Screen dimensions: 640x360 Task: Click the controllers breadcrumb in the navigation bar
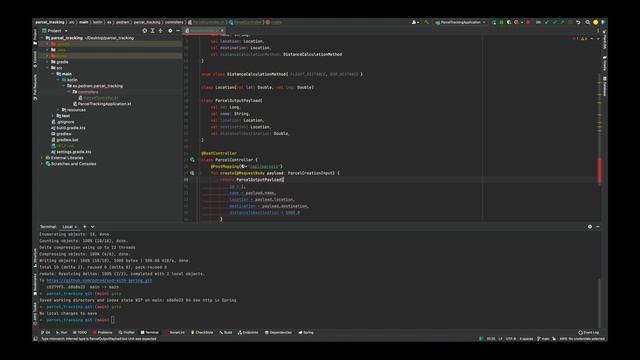(x=174, y=22)
